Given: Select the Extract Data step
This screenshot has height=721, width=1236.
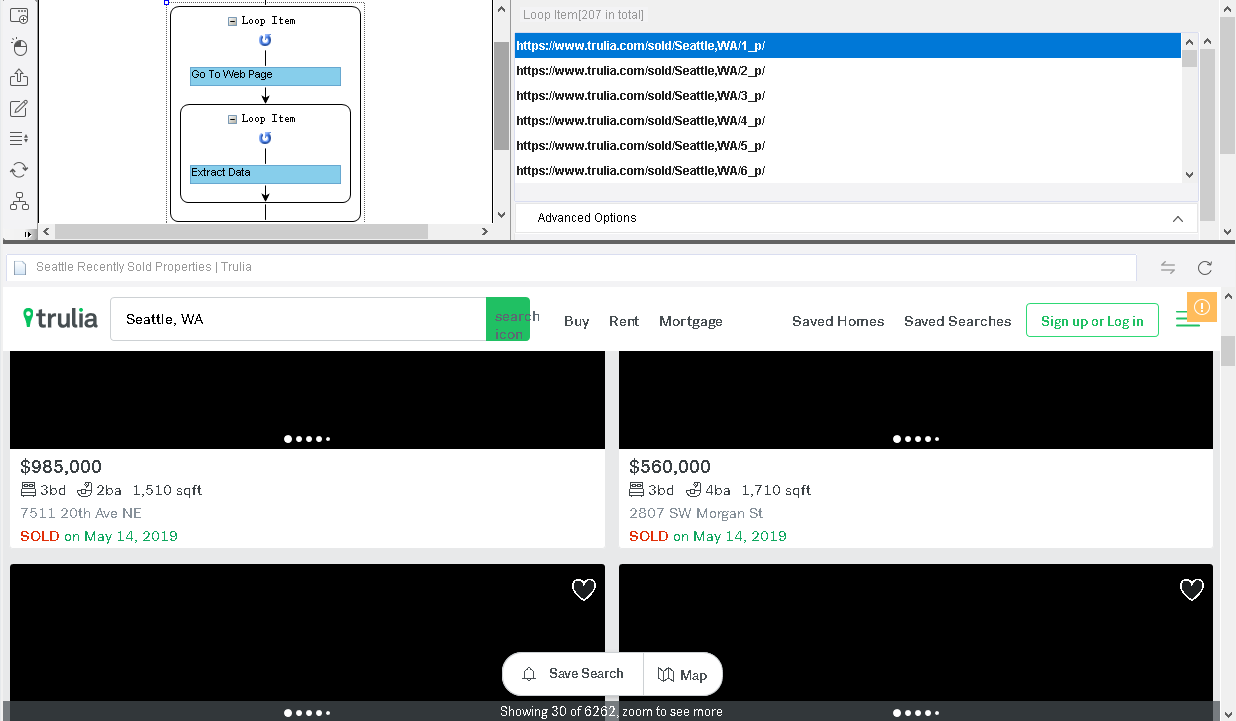Looking at the screenshot, I should (265, 174).
